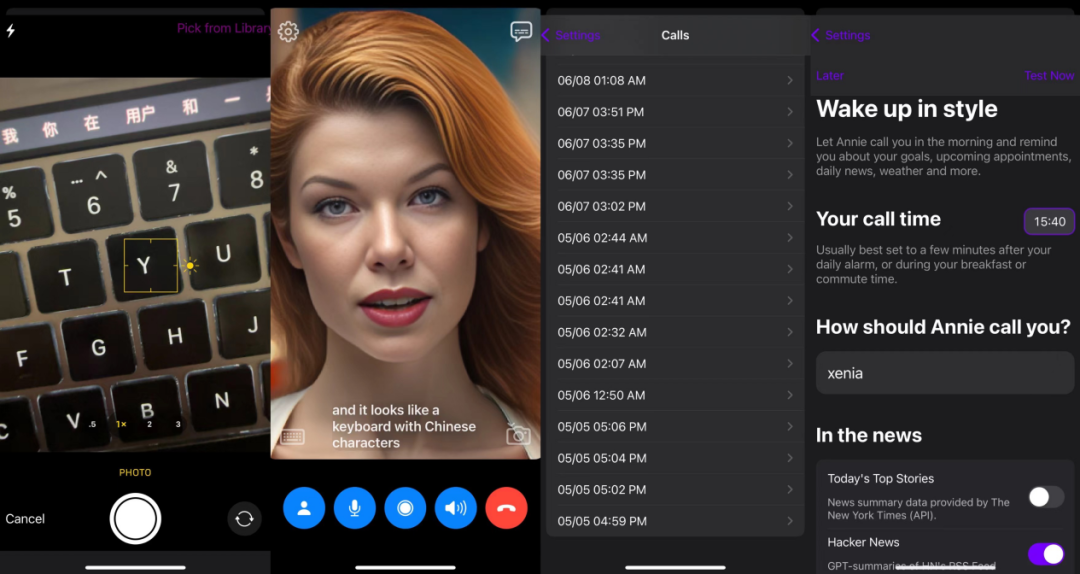Viewport: 1080px width, 574px height.
Task: Select the 2x camera zoom level
Action: coord(149,424)
